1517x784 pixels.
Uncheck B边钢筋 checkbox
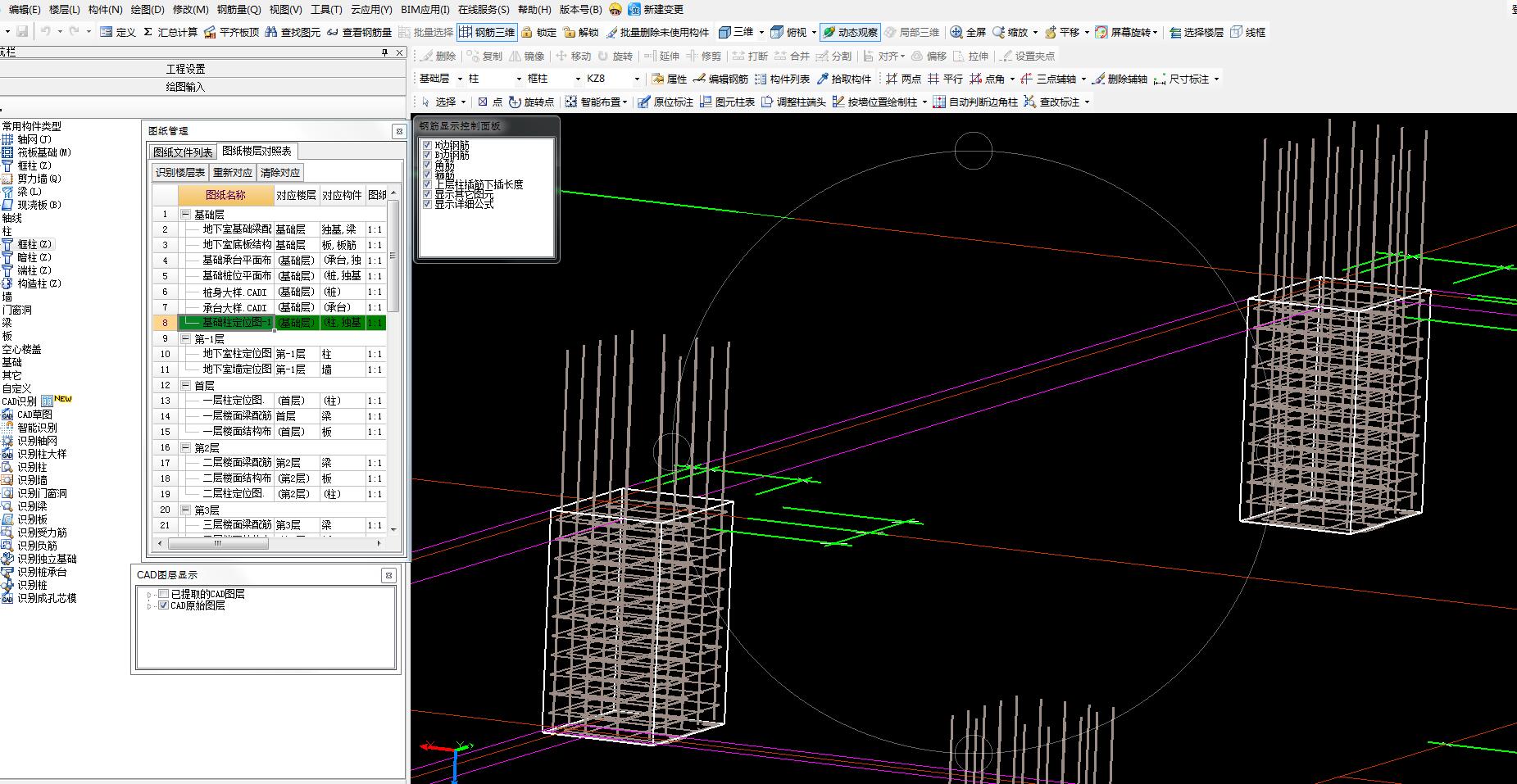pyautogui.click(x=426, y=155)
